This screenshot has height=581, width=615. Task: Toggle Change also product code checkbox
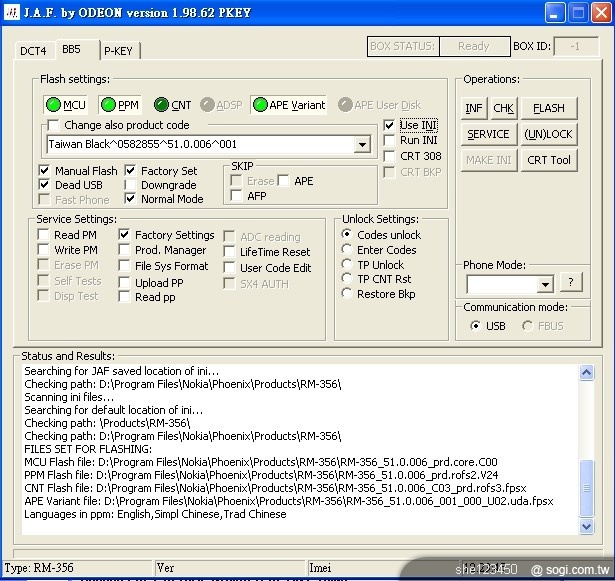[53, 125]
